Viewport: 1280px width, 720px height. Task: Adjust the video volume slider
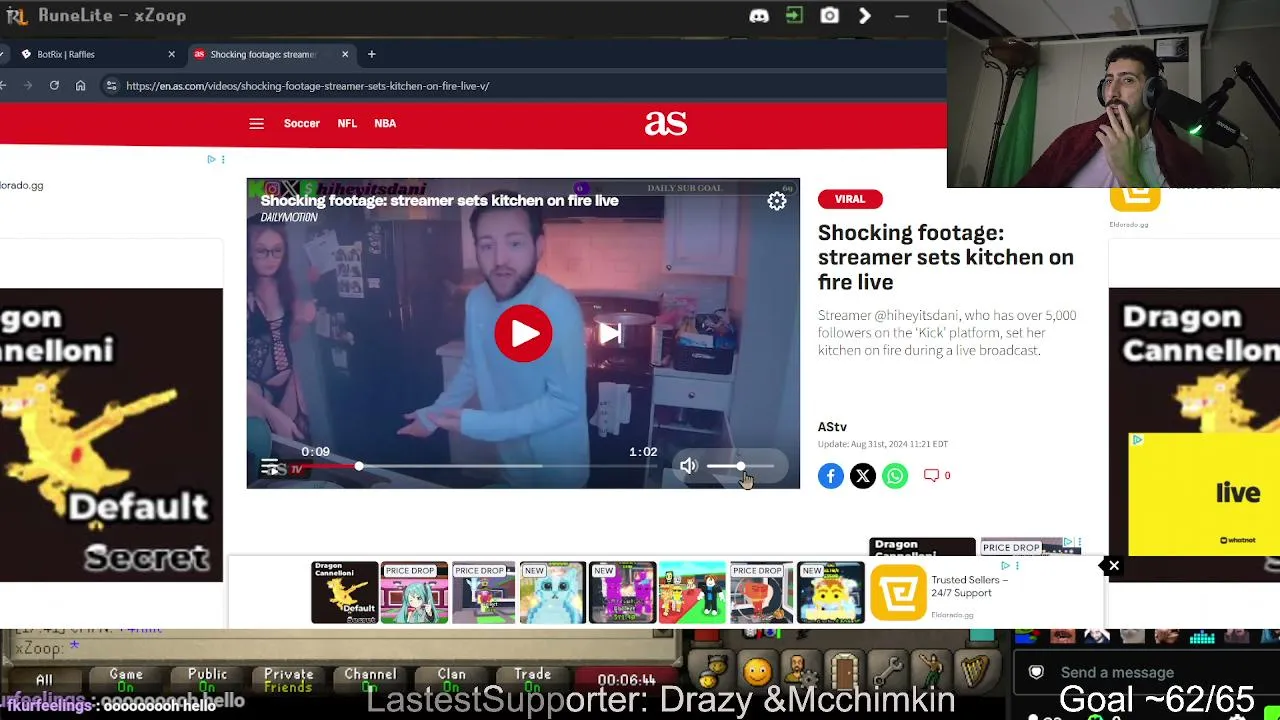[x=740, y=466]
